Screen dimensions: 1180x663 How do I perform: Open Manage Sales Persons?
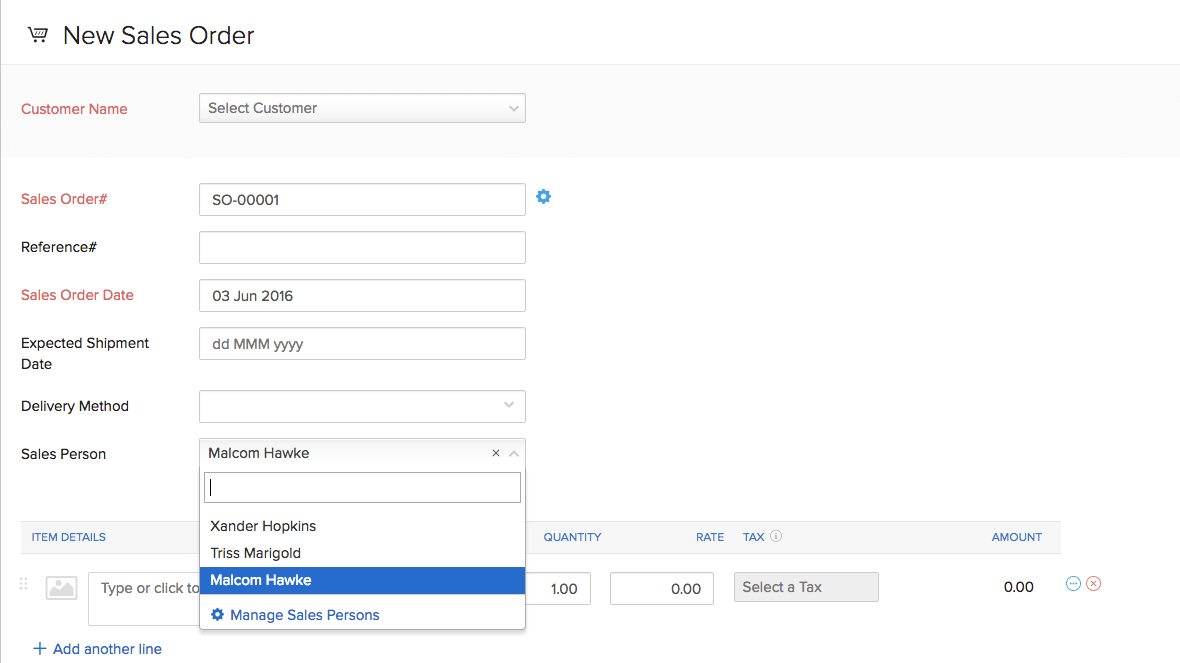pyautogui.click(x=304, y=615)
